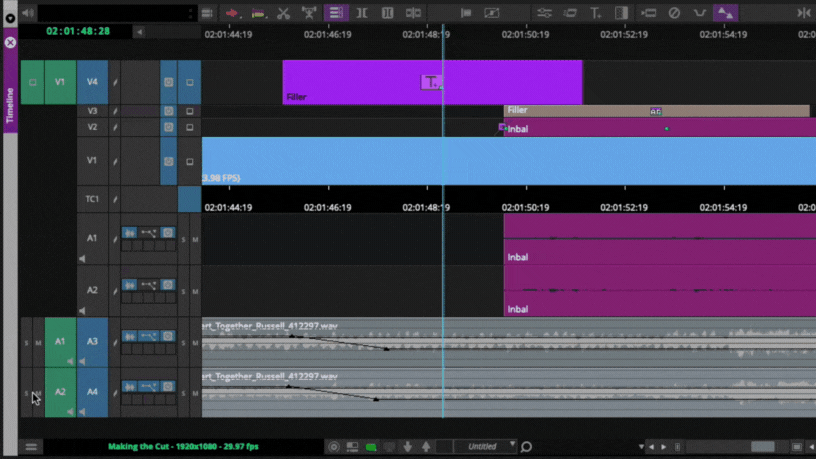Click Making the Cut project info text
The width and height of the screenshot is (816, 459).
(x=183, y=447)
